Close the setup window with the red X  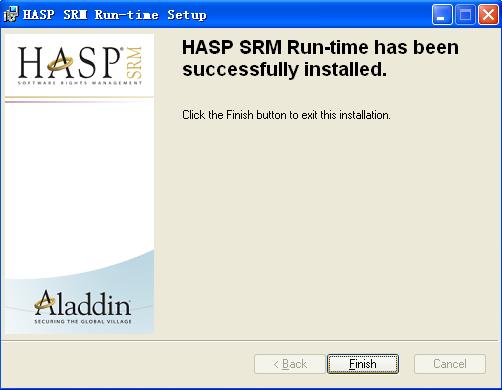[x=488, y=15]
